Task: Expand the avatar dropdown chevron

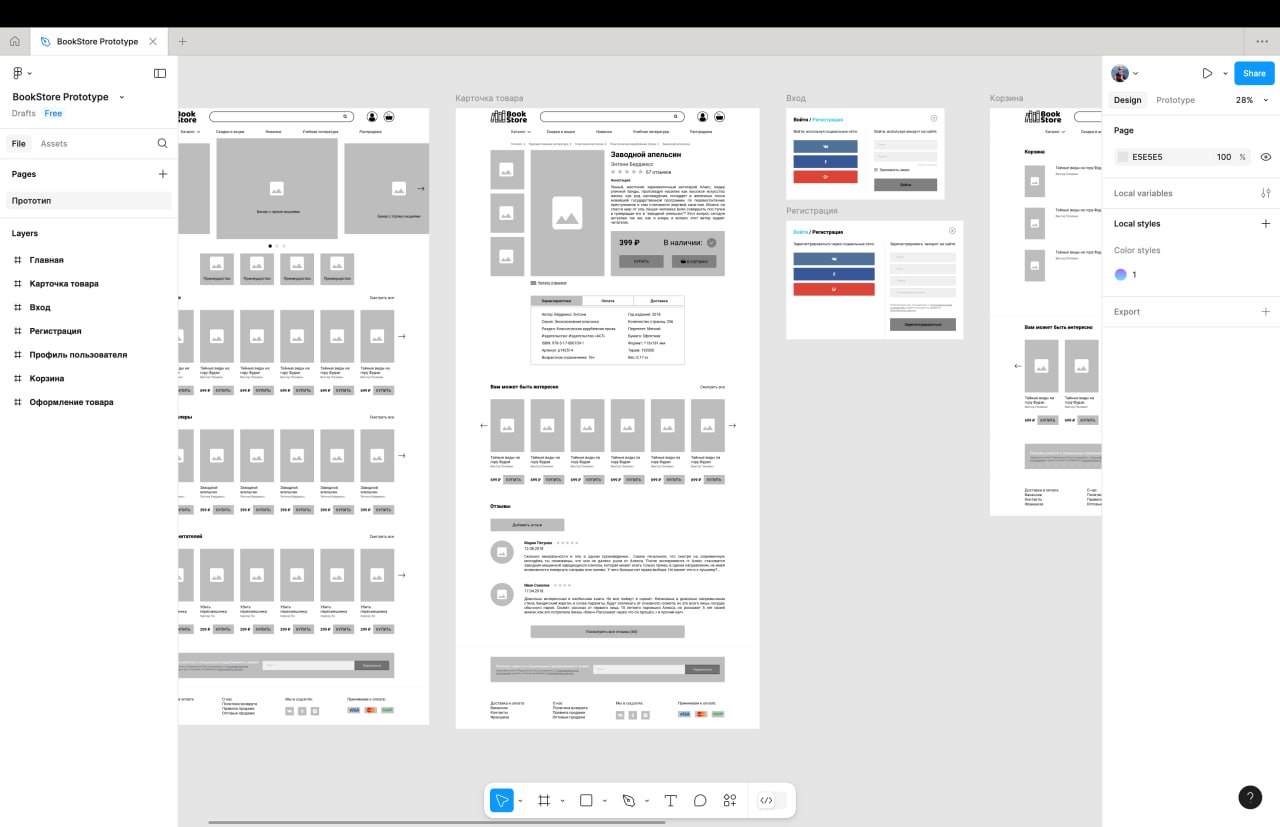Action: 1136,73
